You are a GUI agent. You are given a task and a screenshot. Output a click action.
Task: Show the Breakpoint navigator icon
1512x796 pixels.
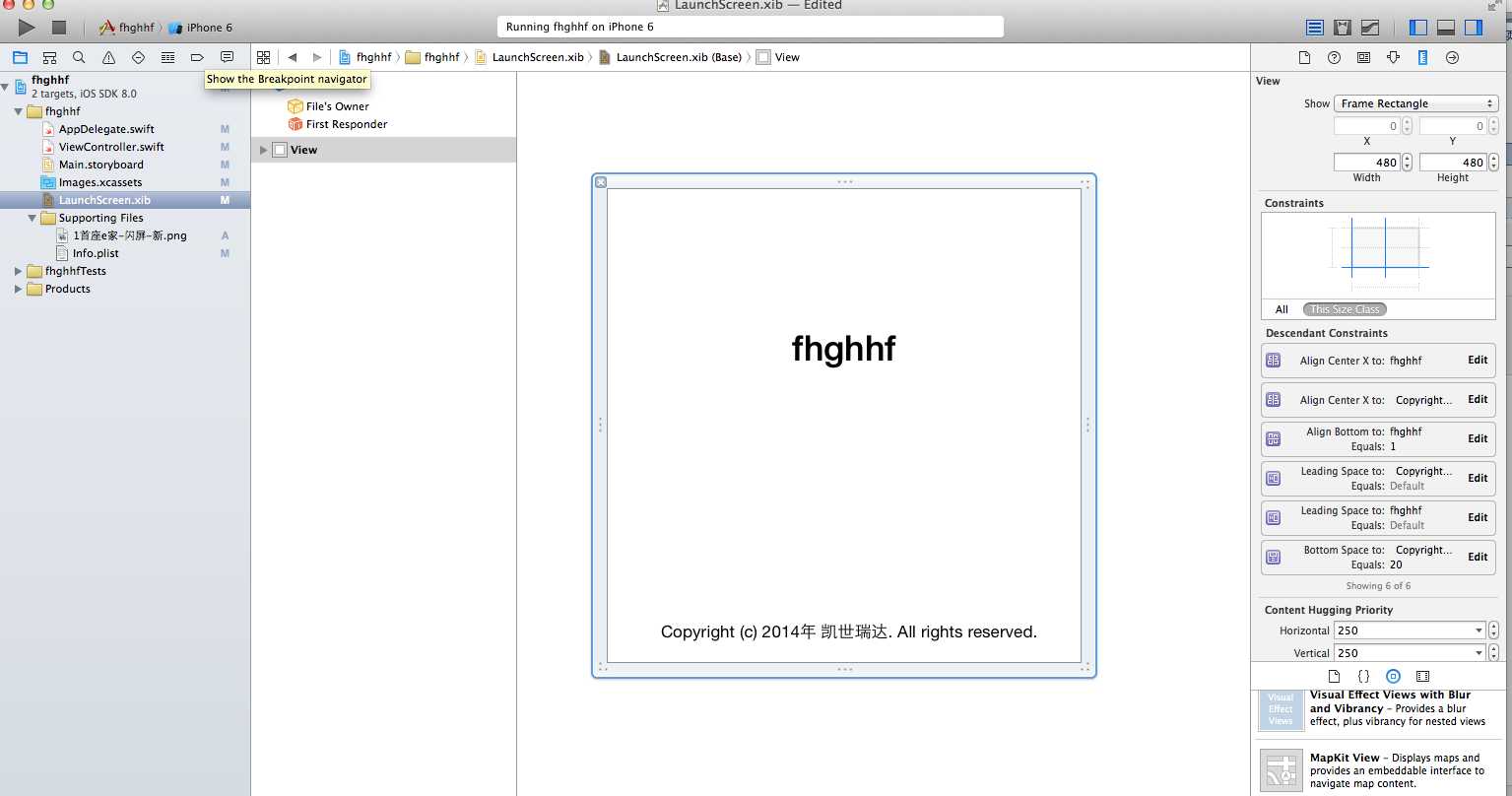pos(197,57)
